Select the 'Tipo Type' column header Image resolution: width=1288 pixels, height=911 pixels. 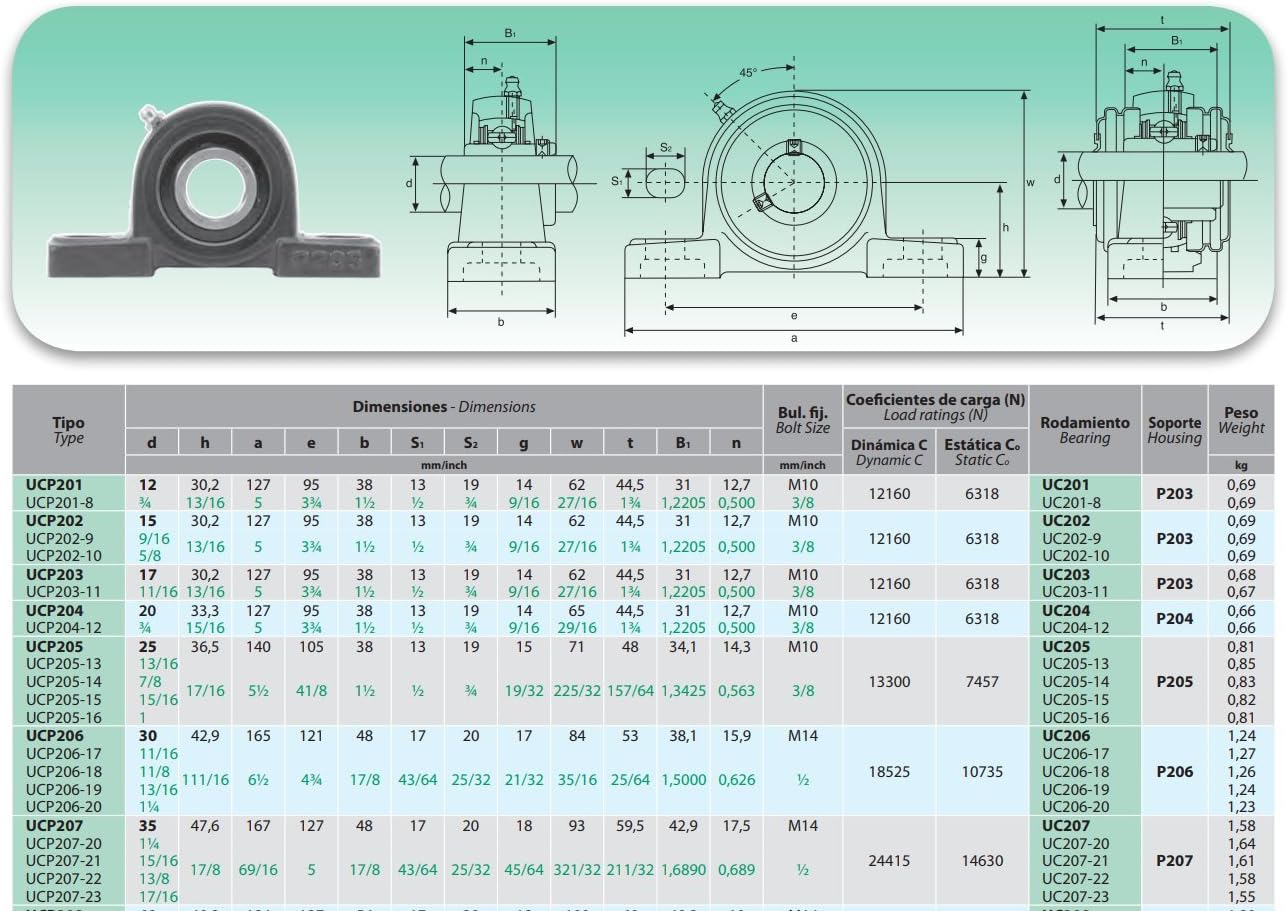pyautogui.click(x=68, y=430)
